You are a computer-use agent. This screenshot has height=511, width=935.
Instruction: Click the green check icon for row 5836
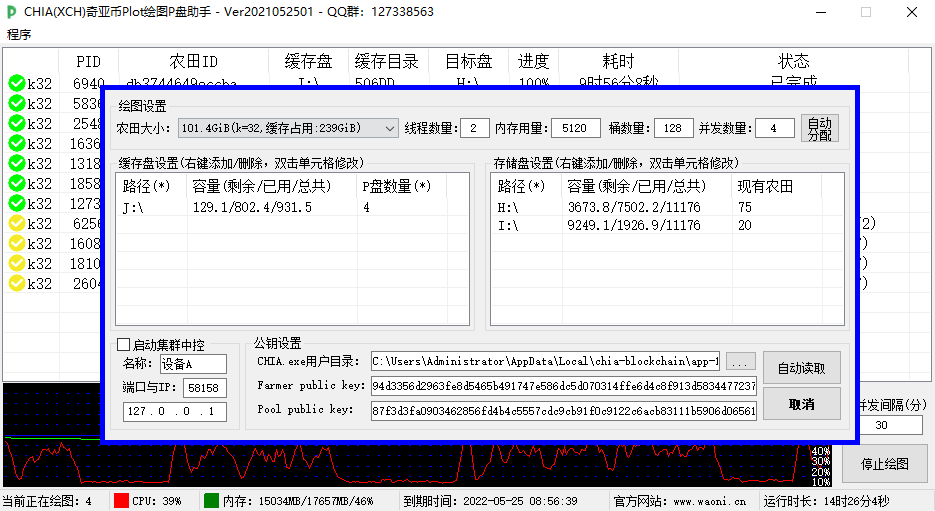pyautogui.click(x=17, y=104)
